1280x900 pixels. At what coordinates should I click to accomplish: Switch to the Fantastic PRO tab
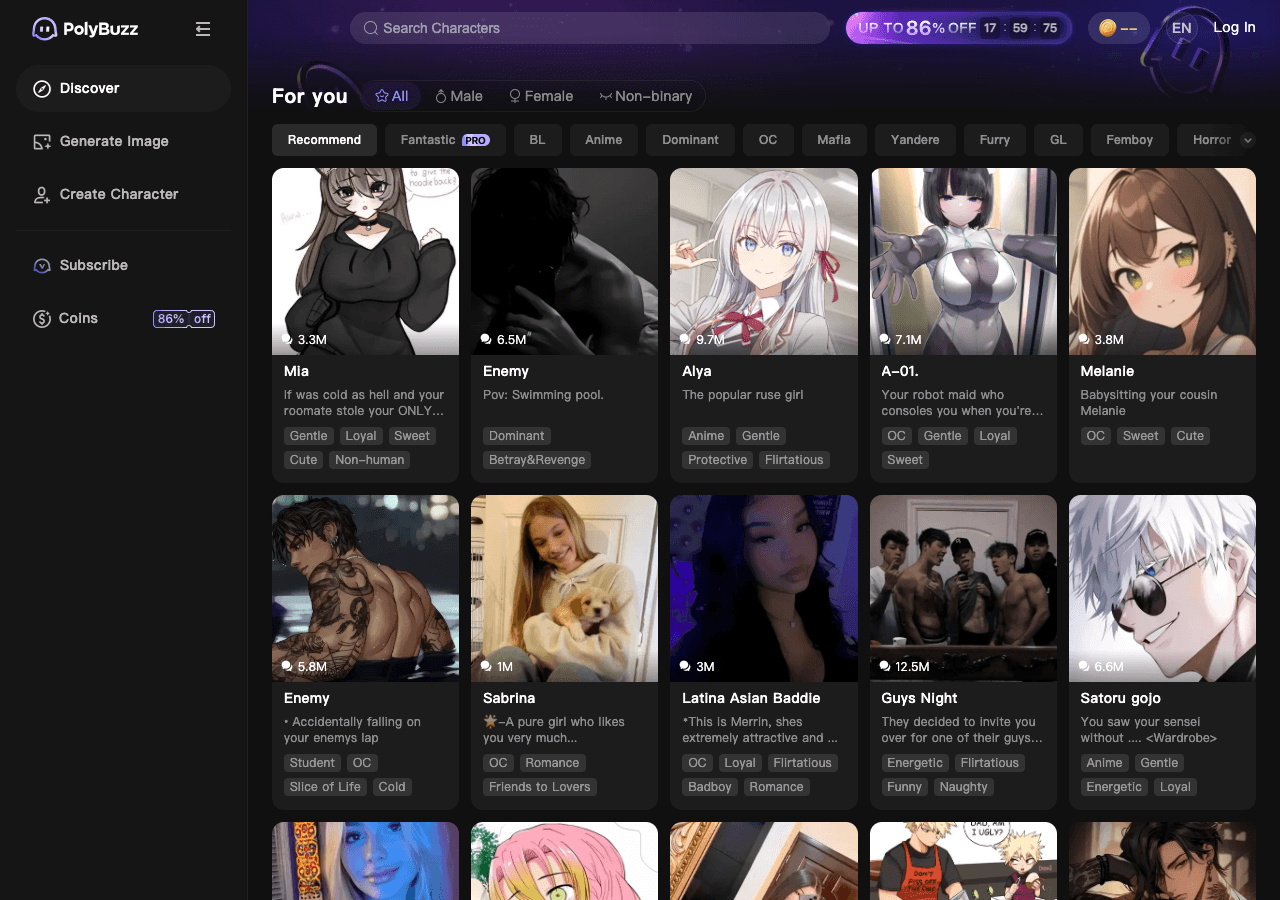click(x=444, y=140)
